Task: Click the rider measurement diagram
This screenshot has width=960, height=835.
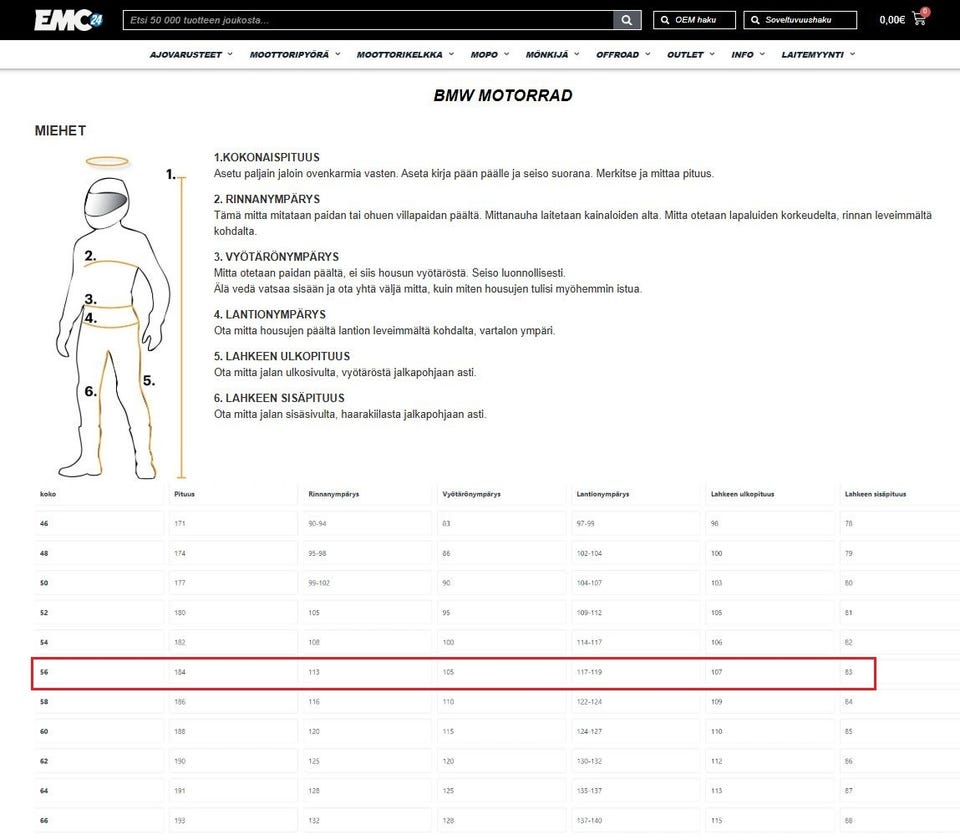Action: pyautogui.click(x=121, y=317)
